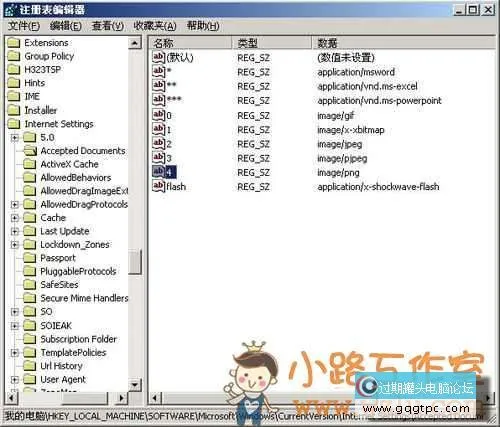Viewport: 500px width, 427px height.
Task: Open the 编辑(E) menu
Action: click(65, 26)
